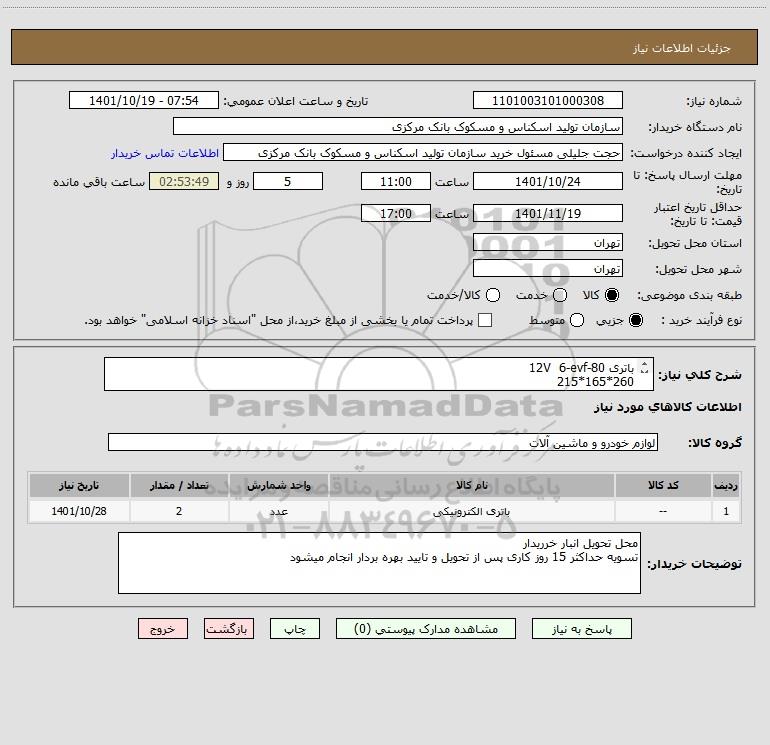Click the delivery province field 'تهران'
The image size is (770, 745).
(548, 242)
